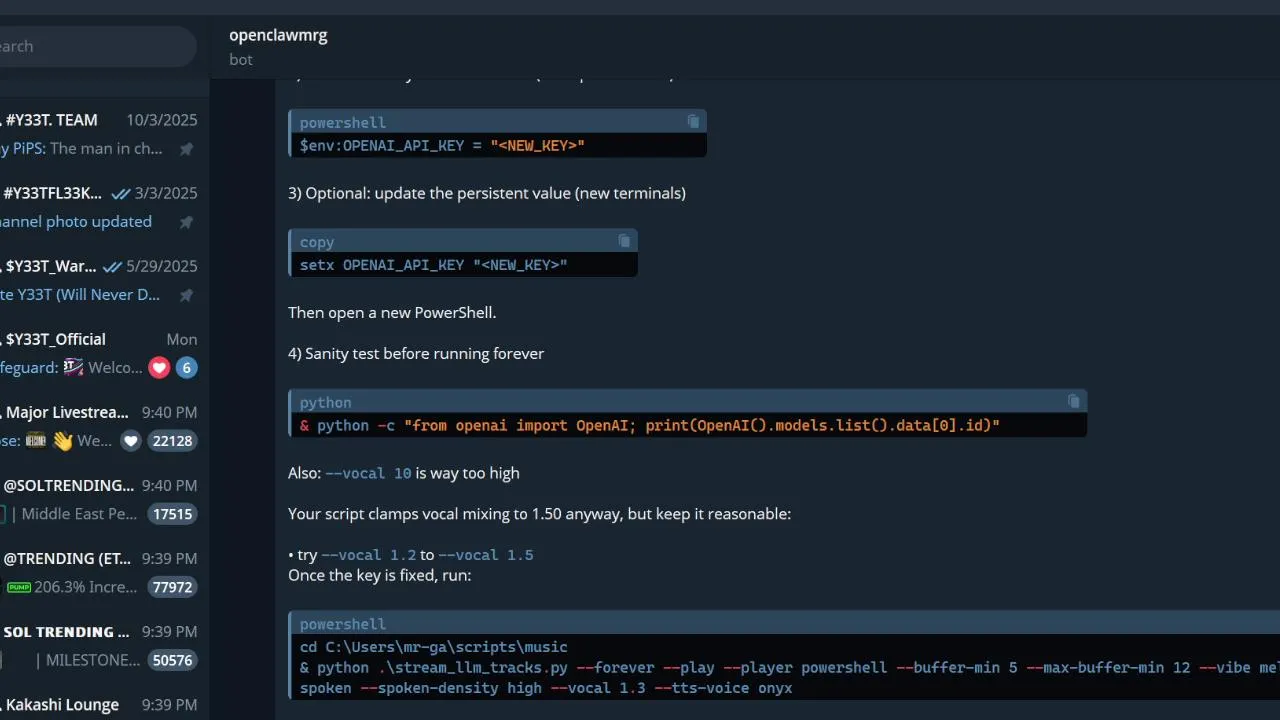1280x720 pixels.
Task: Click 'Your script clamps vocal mixing' sentence
Action: [x=539, y=514]
